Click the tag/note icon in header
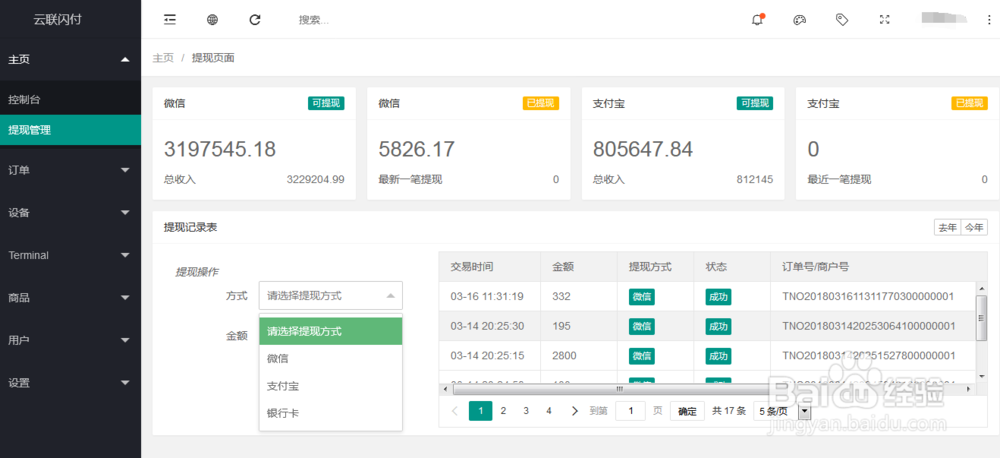 842,20
